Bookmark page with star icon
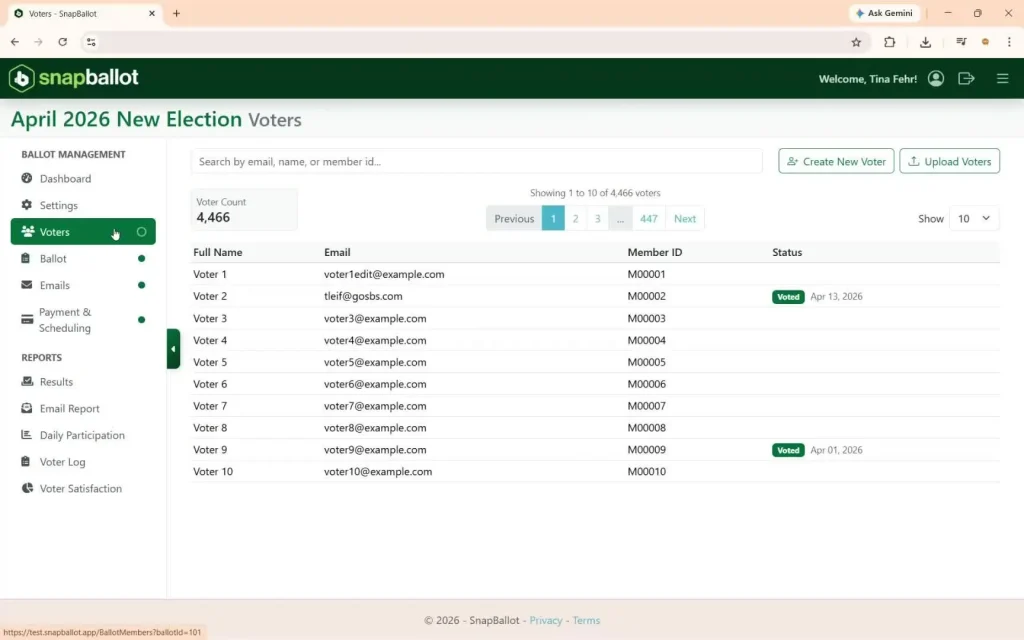The width and height of the screenshot is (1024, 640). [856, 42]
